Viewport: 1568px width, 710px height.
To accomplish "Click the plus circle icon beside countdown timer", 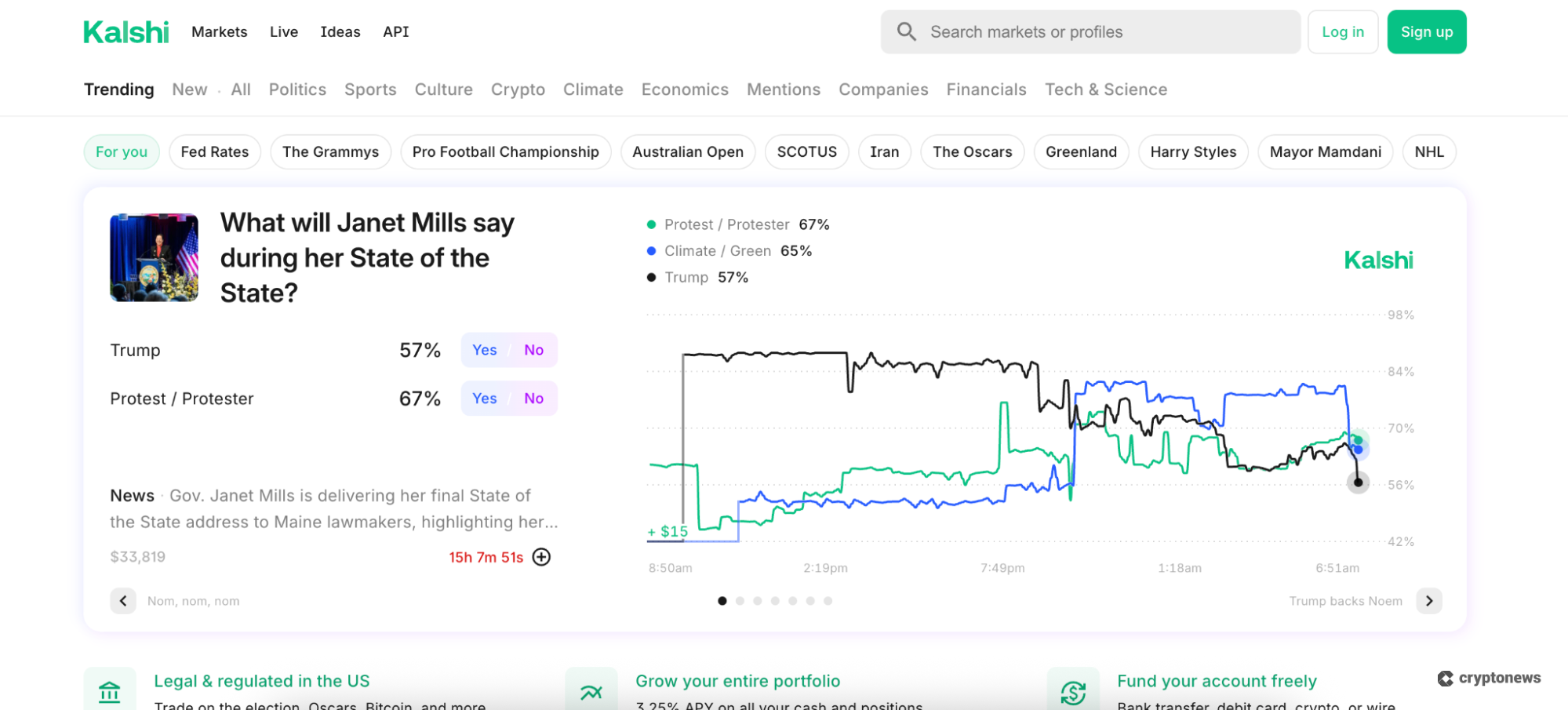I will point(541,557).
